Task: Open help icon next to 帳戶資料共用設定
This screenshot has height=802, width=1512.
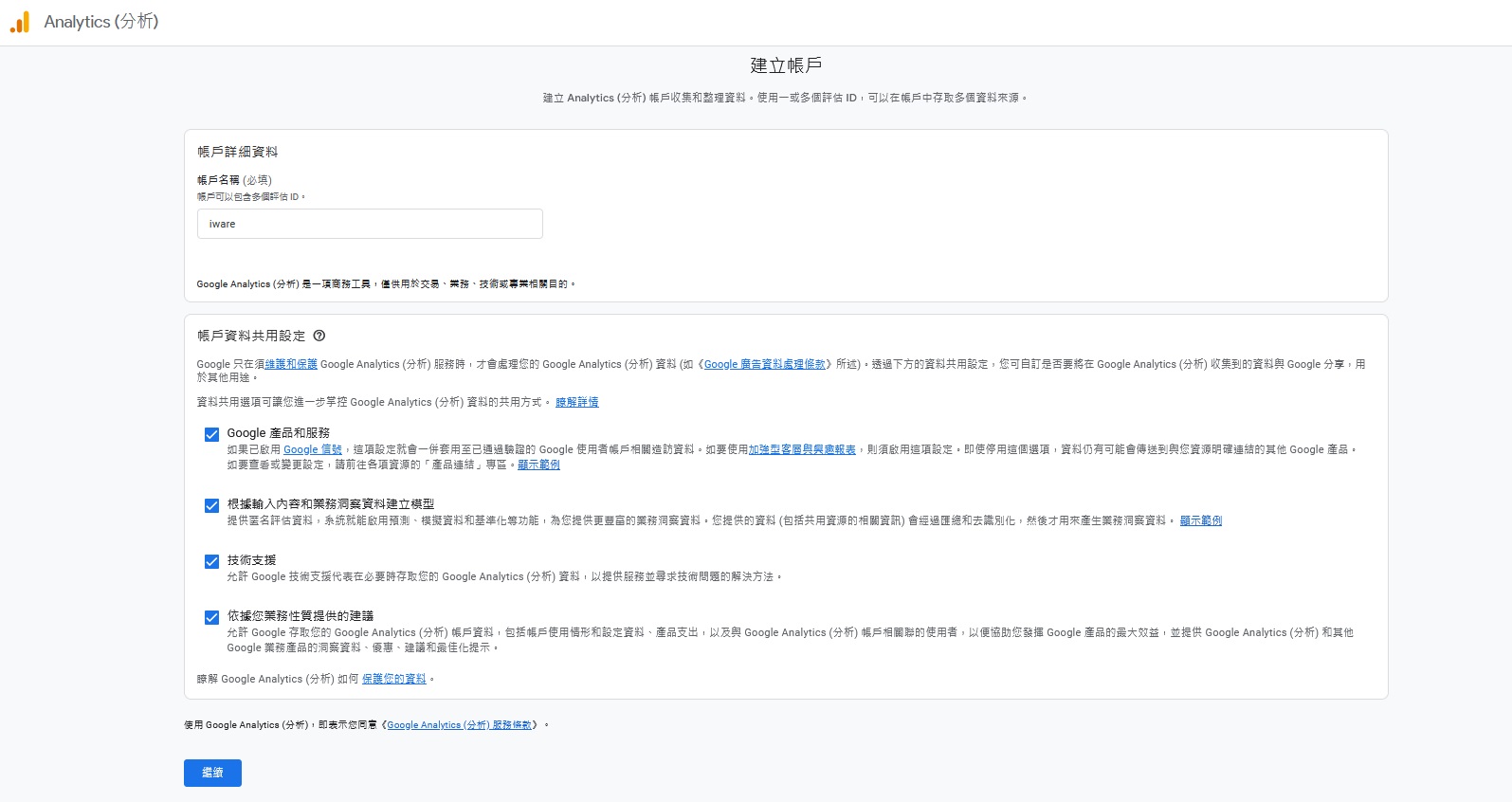Action: [319, 336]
